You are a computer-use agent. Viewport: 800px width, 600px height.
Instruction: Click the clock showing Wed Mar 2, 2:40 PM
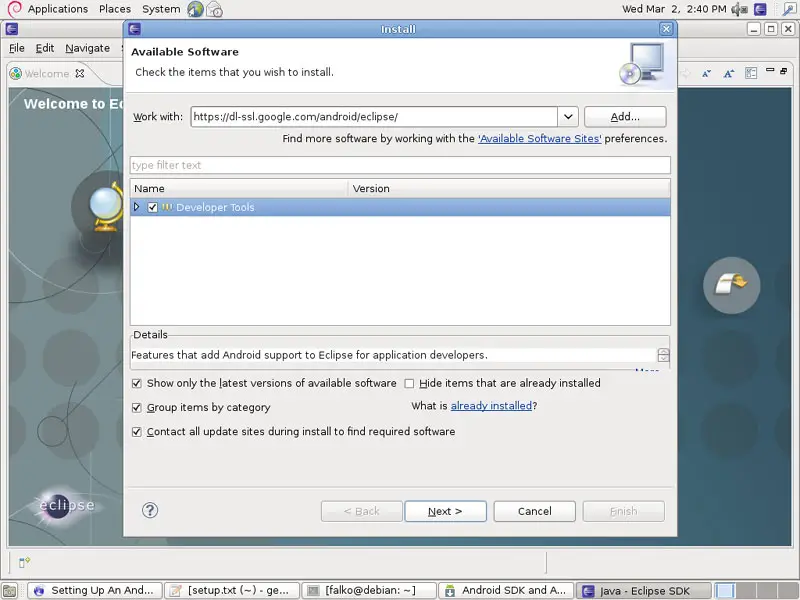[674, 9]
